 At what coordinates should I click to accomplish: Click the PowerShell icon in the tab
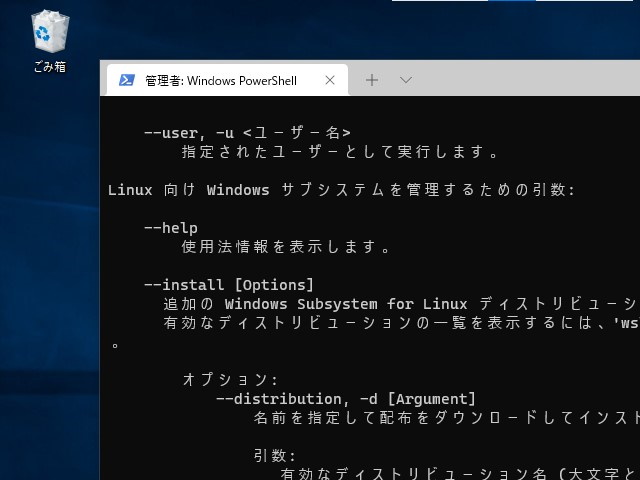pyautogui.click(x=127, y=80)
